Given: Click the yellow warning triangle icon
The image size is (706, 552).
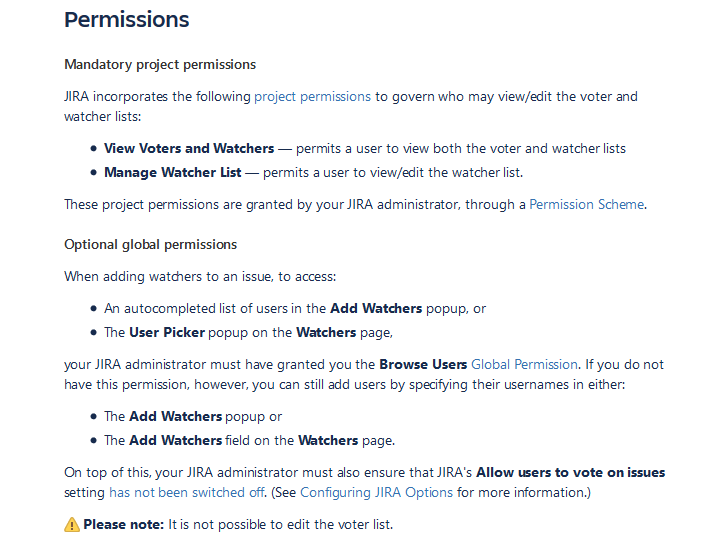Looking at the screenshot, I should coord(72,525).
